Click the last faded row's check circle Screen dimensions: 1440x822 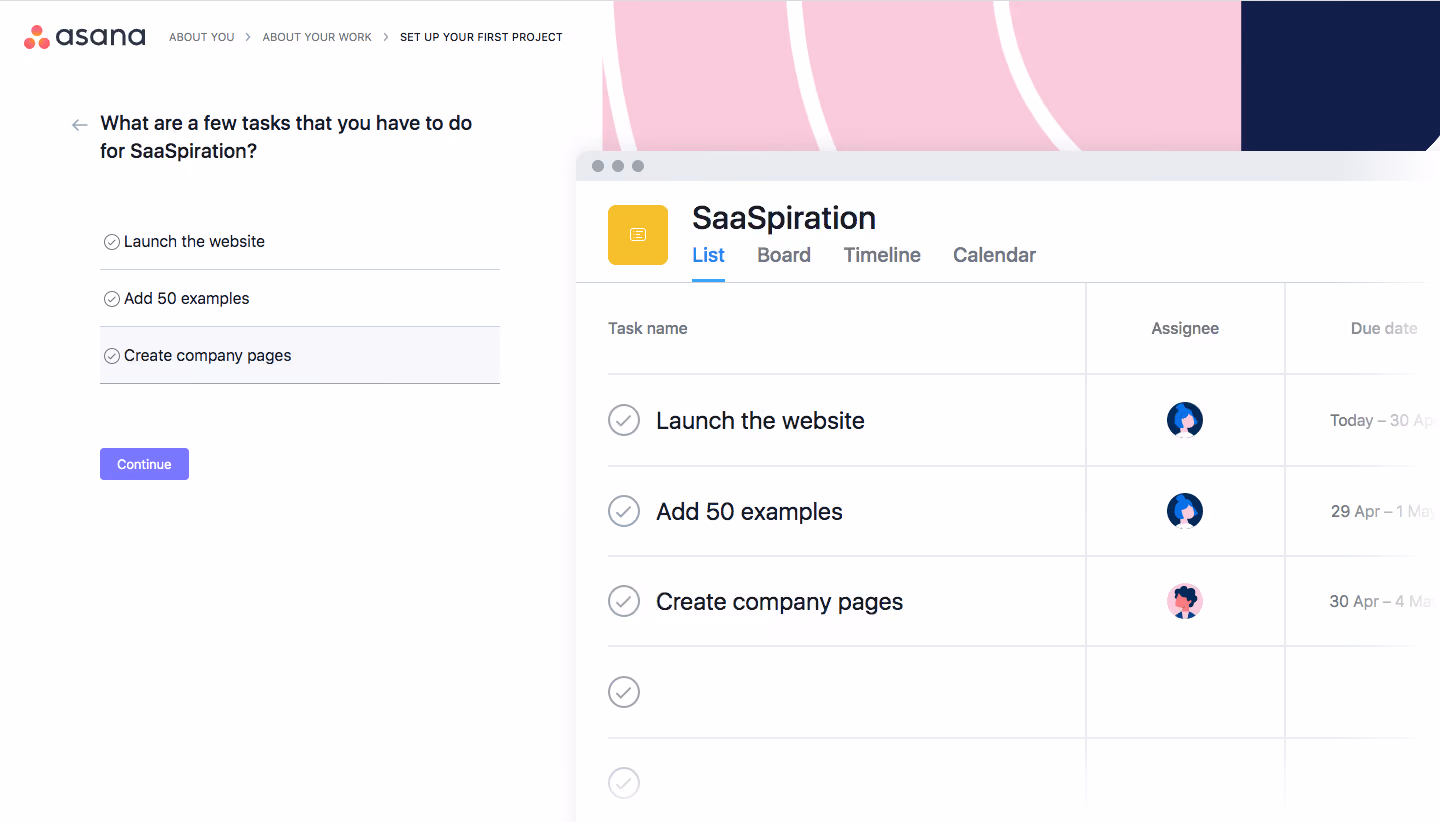624,782
